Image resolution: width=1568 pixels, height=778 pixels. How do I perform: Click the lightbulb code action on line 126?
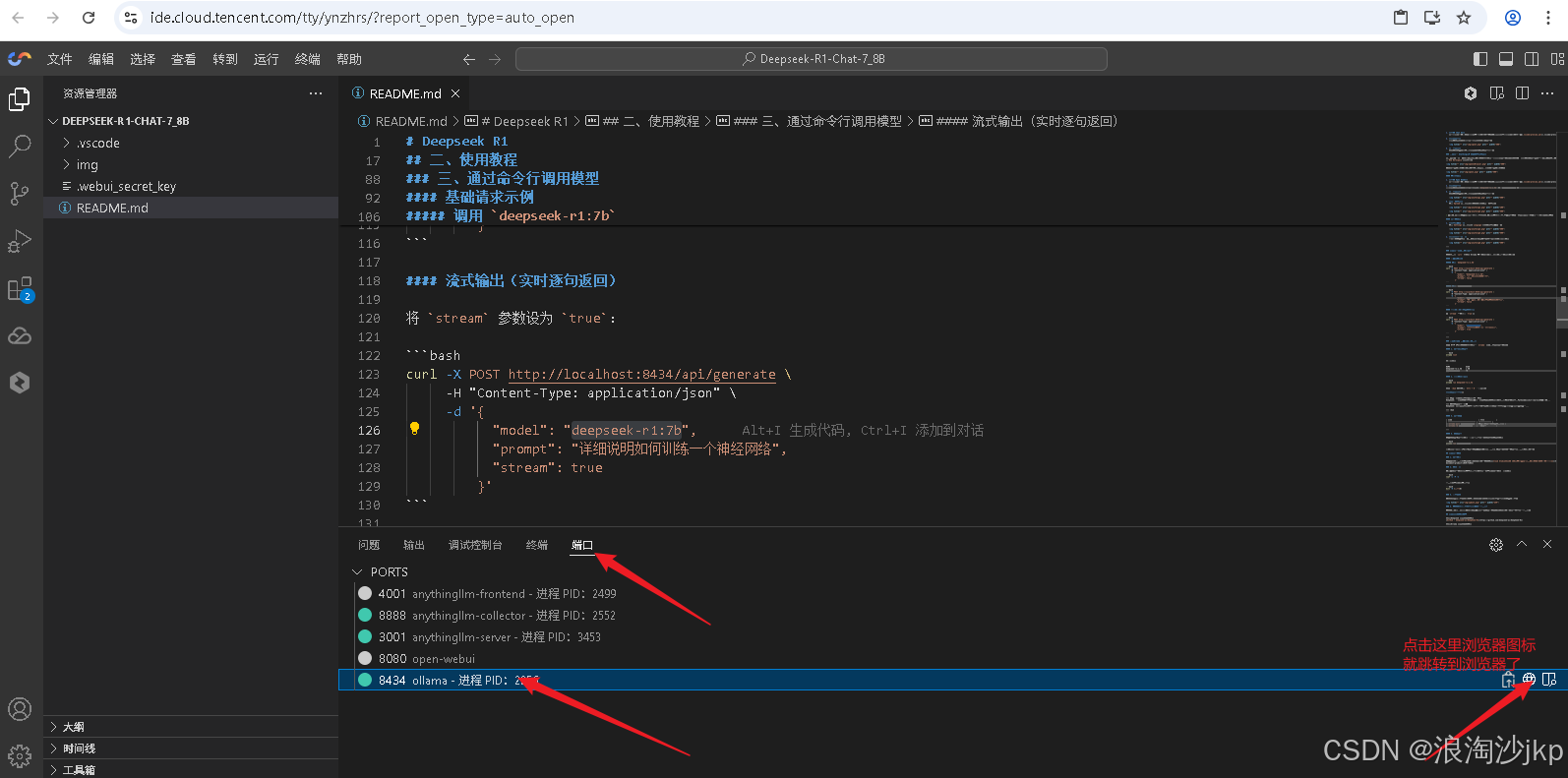[x=414, y=429]
